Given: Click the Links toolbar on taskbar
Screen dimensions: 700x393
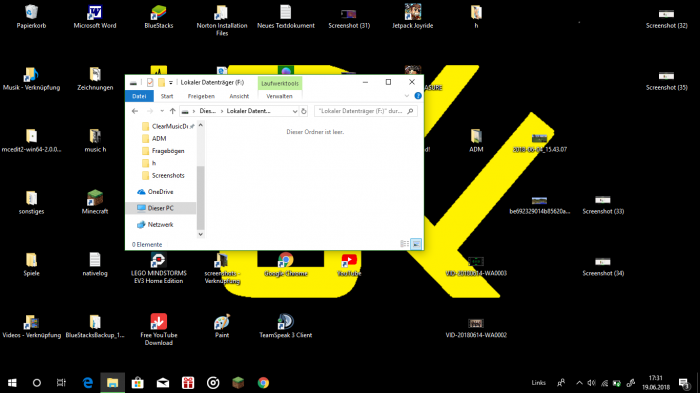Looking at the screenshot, I should 538,383.
